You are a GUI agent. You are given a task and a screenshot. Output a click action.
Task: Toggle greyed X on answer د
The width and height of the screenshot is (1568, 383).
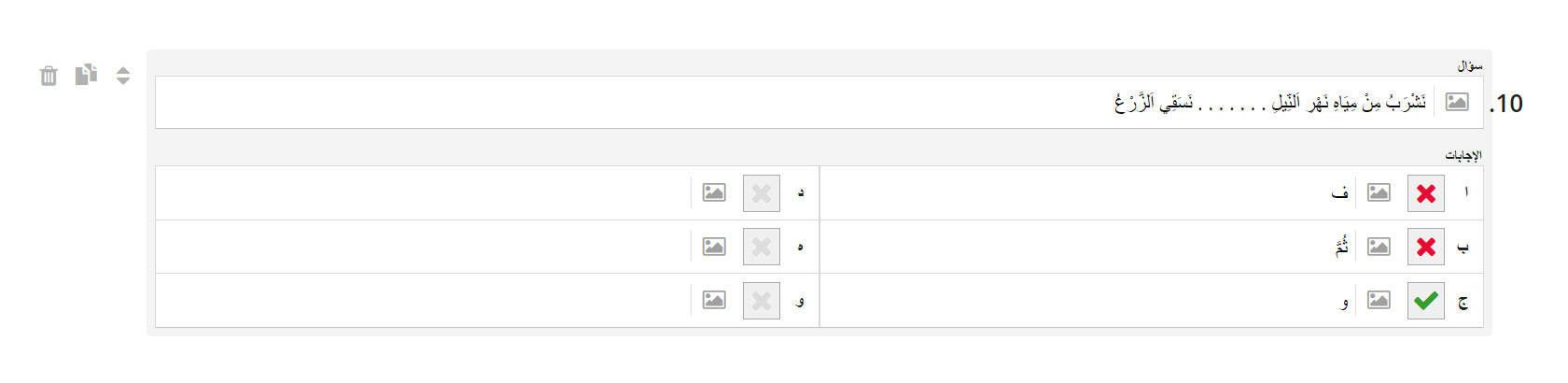click(762, 193)
